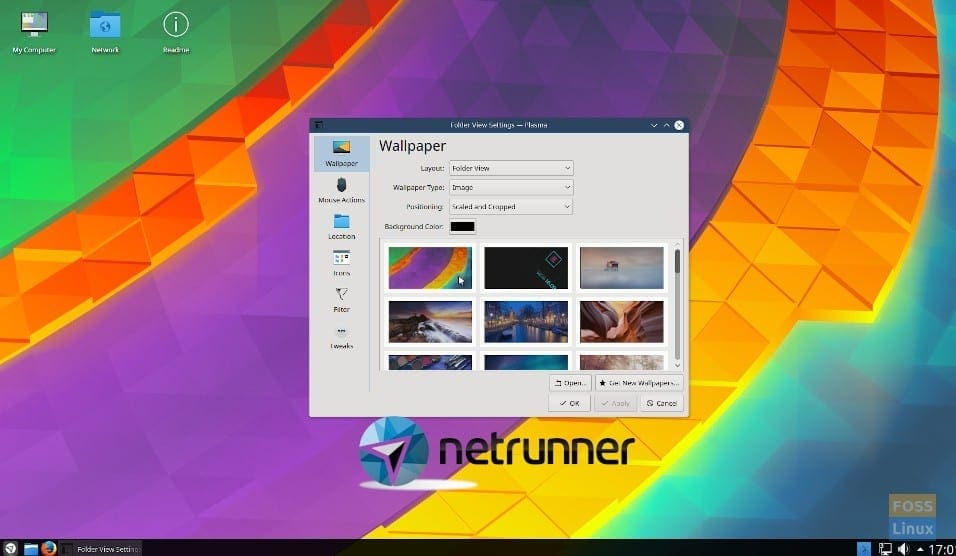Click the black Background Color swatch
The width and height of the screenshot is (956, 556).
click(x=462, y=226)
